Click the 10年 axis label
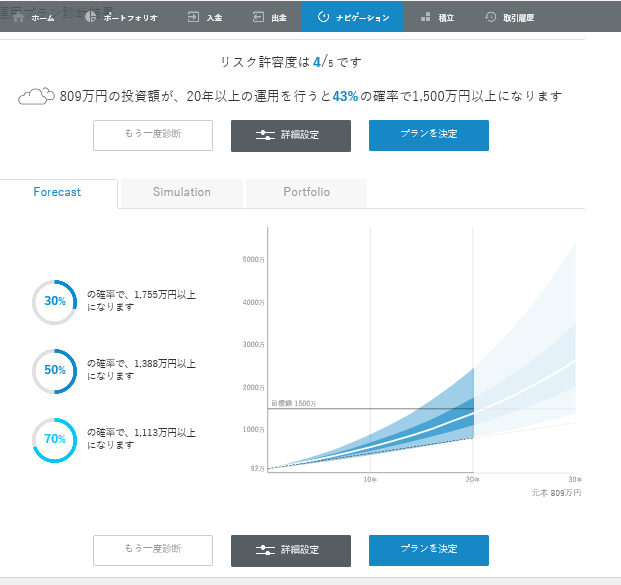This screenshot has height=585, width=621. coord(370,480)
